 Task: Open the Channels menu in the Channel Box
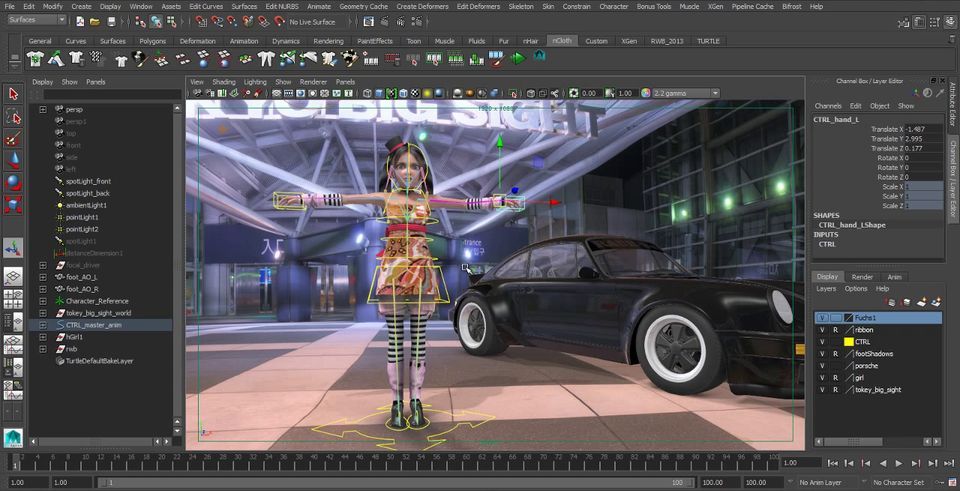point(828,106)
